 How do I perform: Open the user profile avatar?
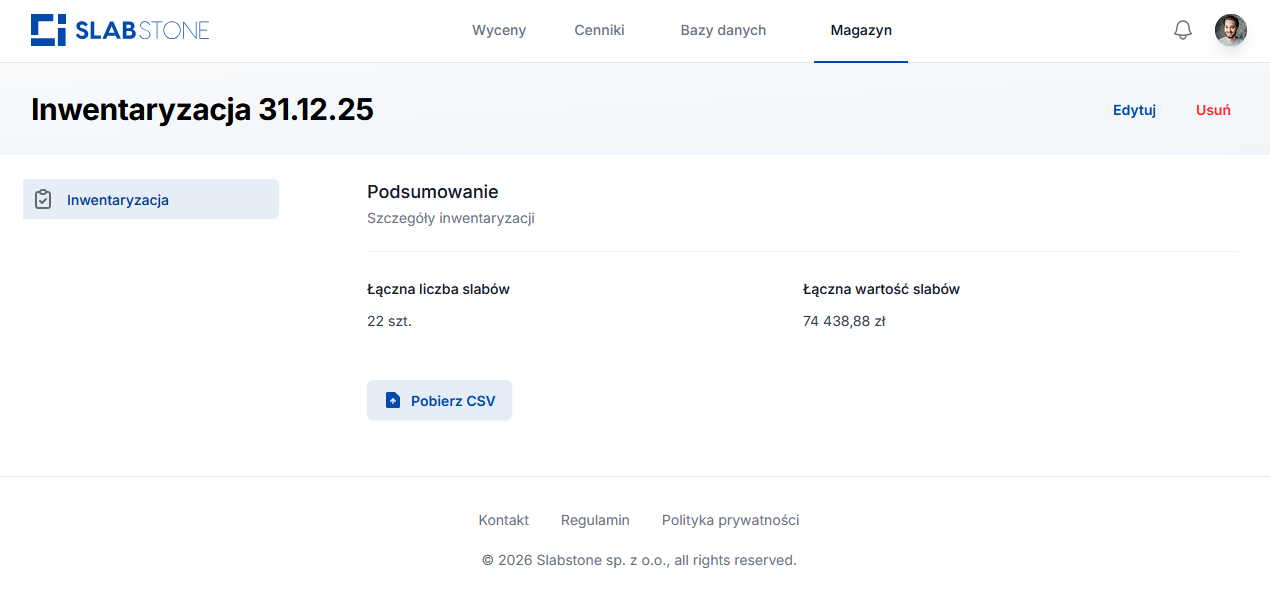[1230, 30]
